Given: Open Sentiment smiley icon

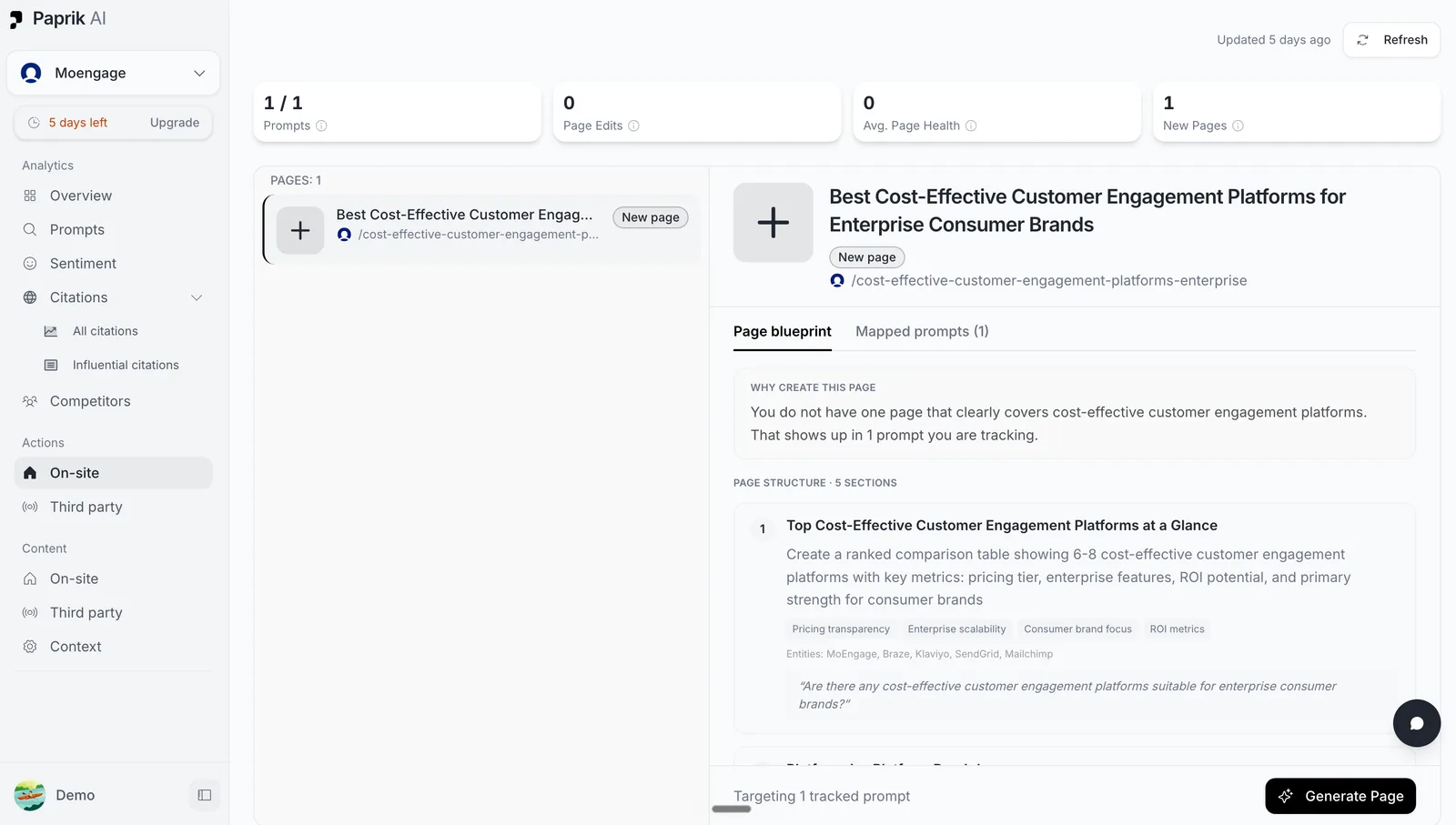Looking at the screenshot, I should pos(30,263).
